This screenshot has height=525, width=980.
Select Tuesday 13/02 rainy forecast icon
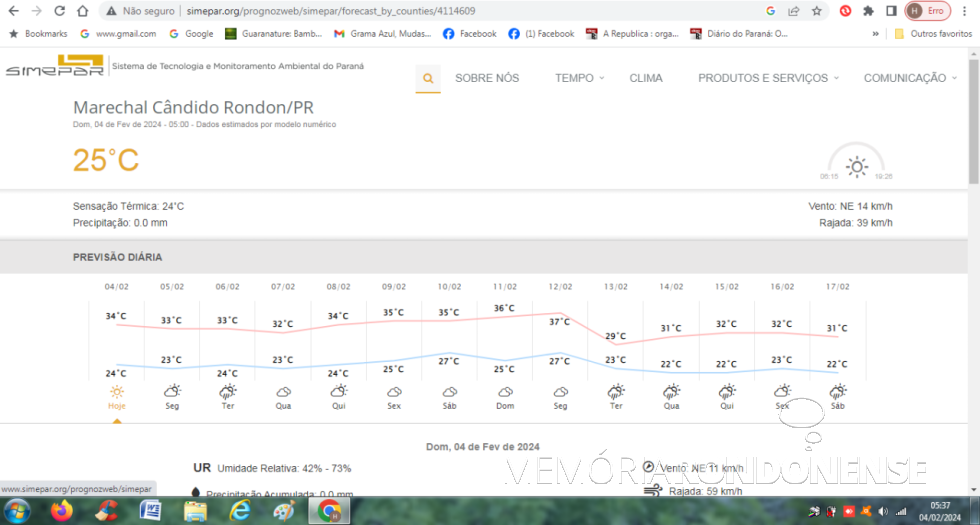[616, 392]
